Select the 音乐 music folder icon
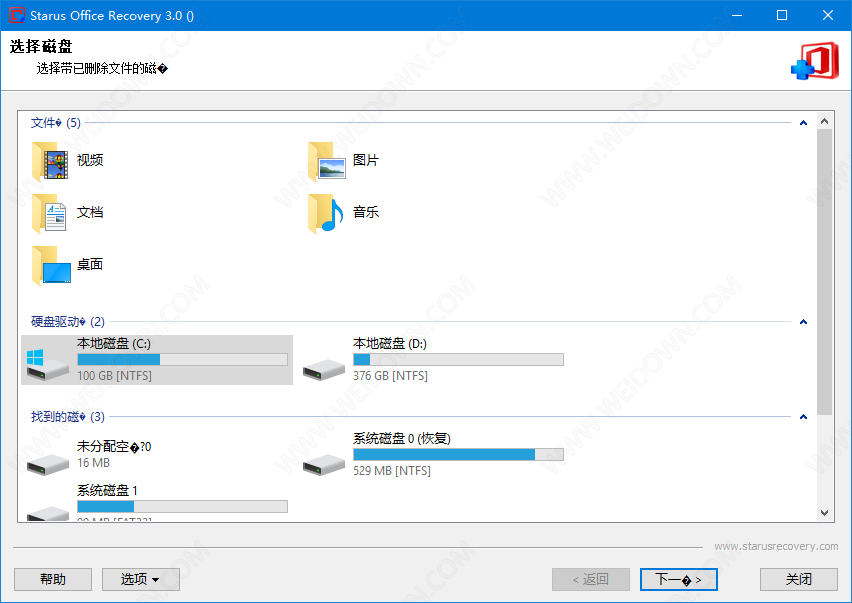This screenshot has width=852, height=603. tap(326, 213)
